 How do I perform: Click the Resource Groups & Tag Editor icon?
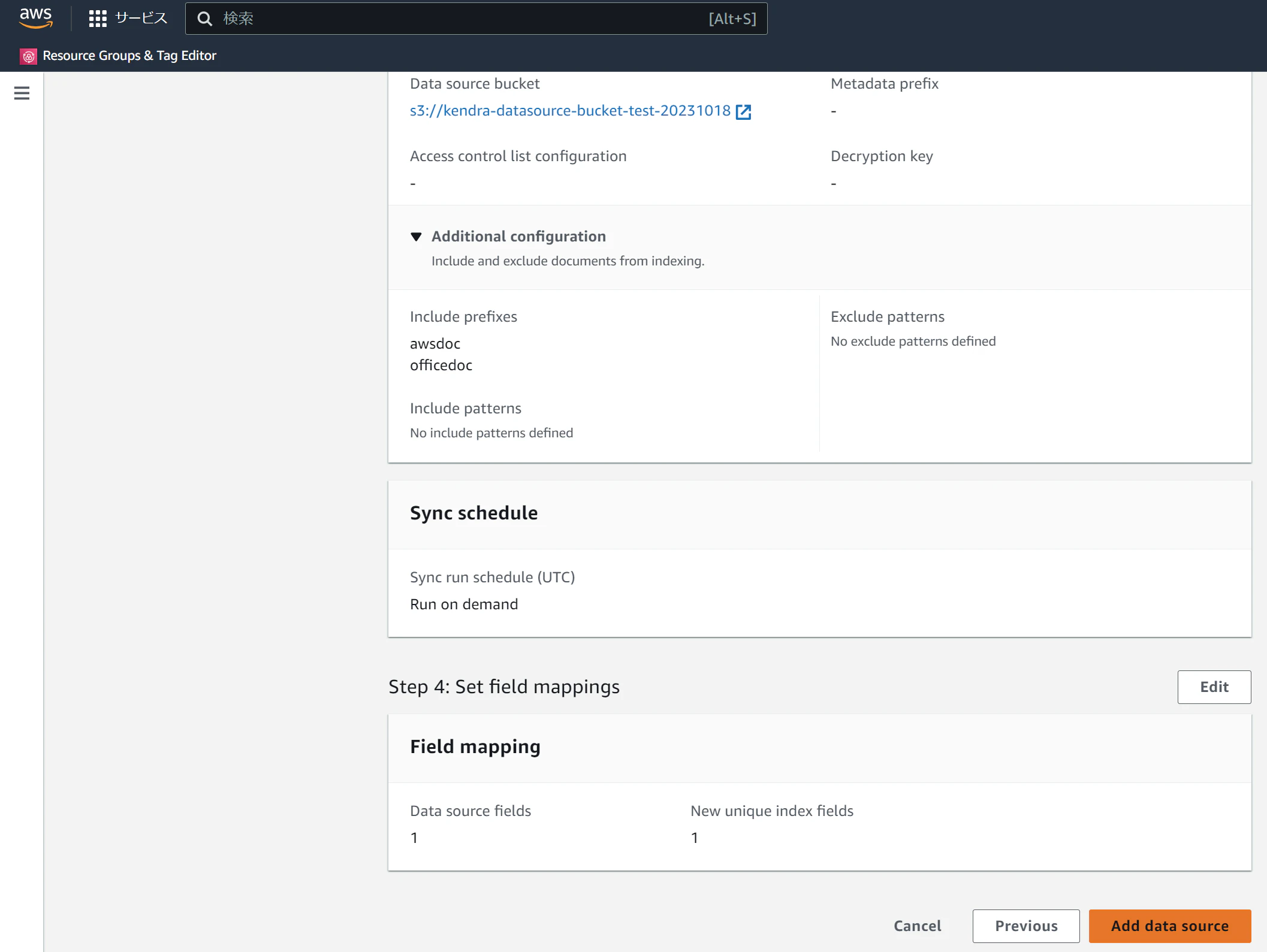point(28,56)
